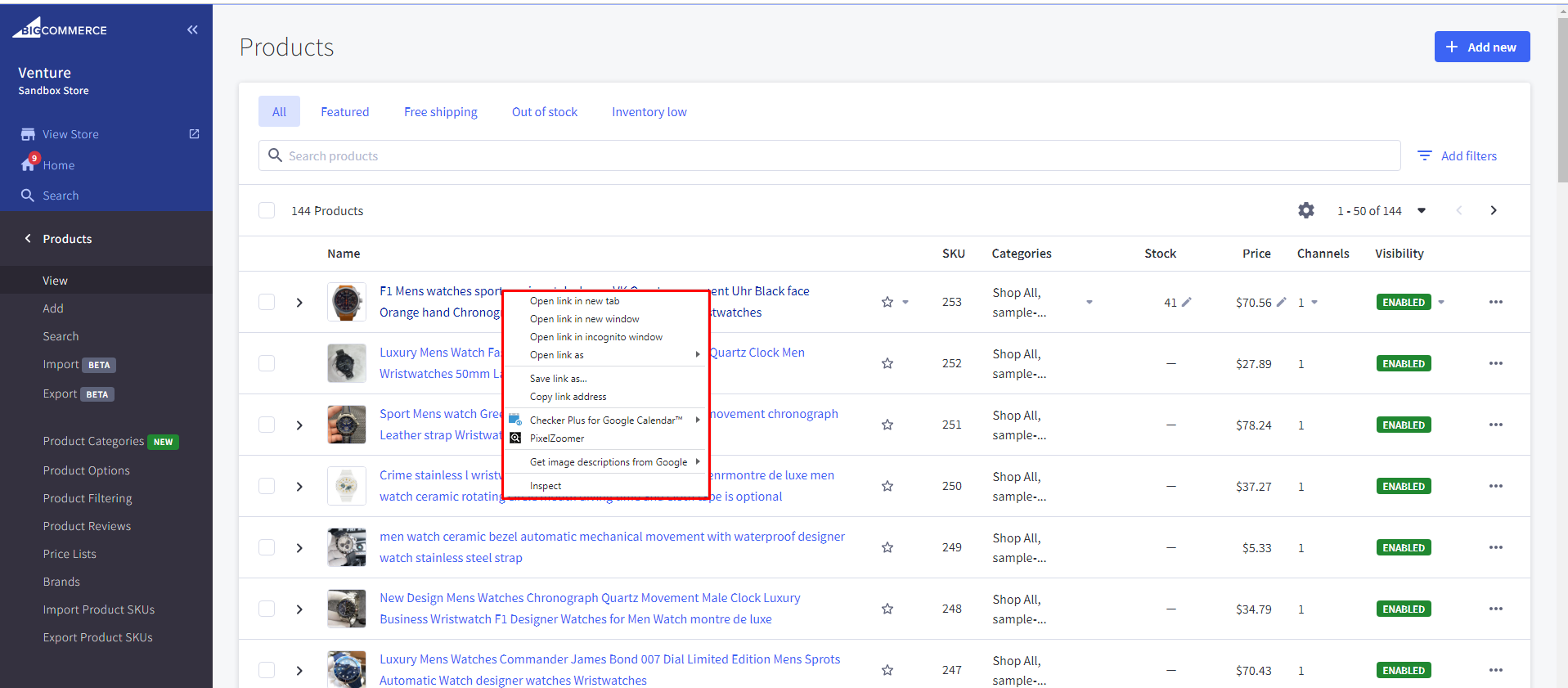Open Product Categories in sidebar
Image resolution: width=1568 pixels, height=688 pixels.
pyautogui.click(x=93, y=441)
